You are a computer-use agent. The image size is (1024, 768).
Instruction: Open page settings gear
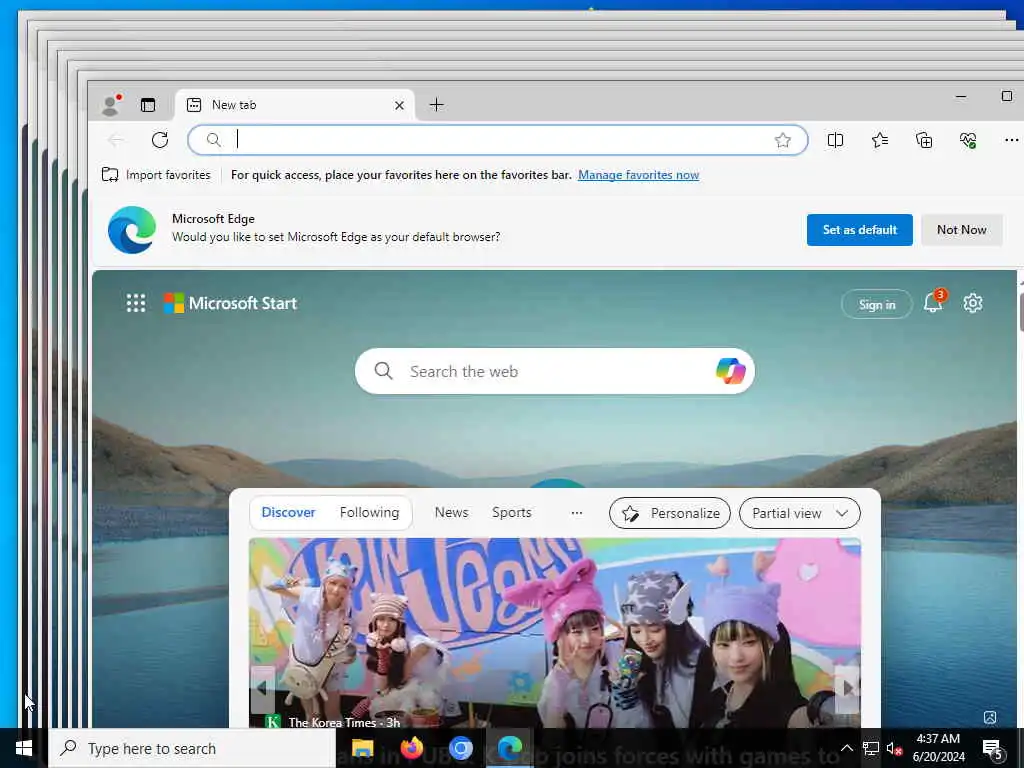click(x=972, y=303)
